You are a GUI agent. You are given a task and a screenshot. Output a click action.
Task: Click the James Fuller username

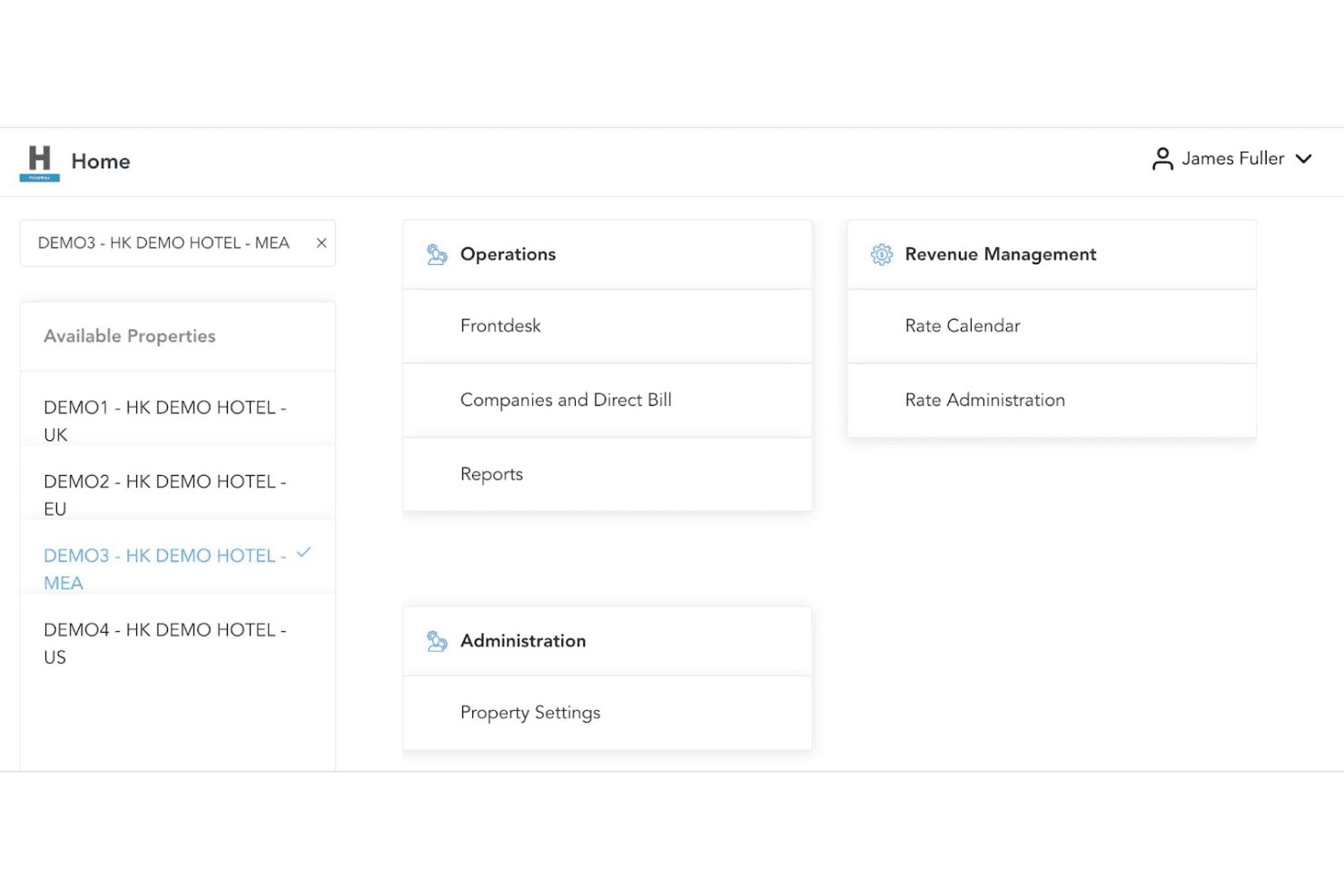[1232, 159]
